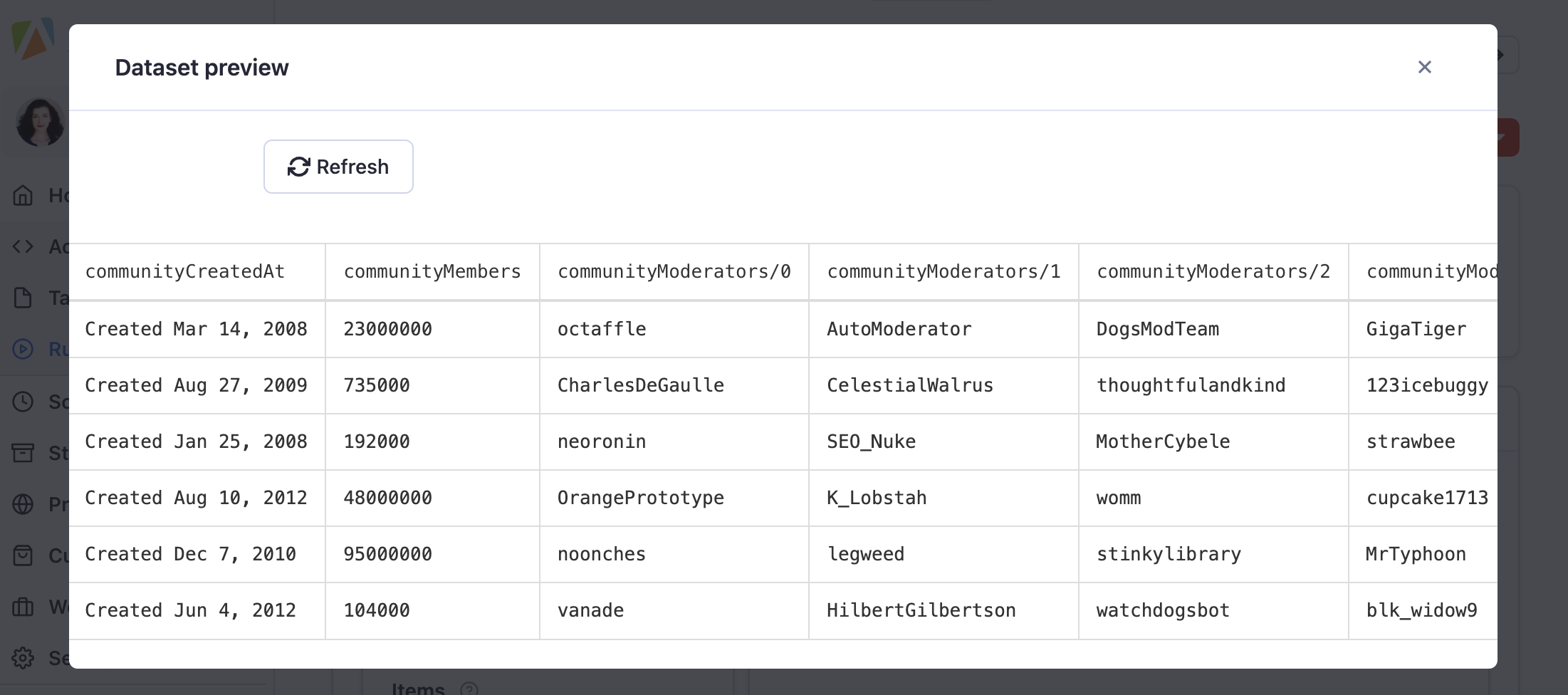The width and height of the screenshot is (1568, 695).
Task: Click the Apify logo in the corner
Action: point(33,39)
